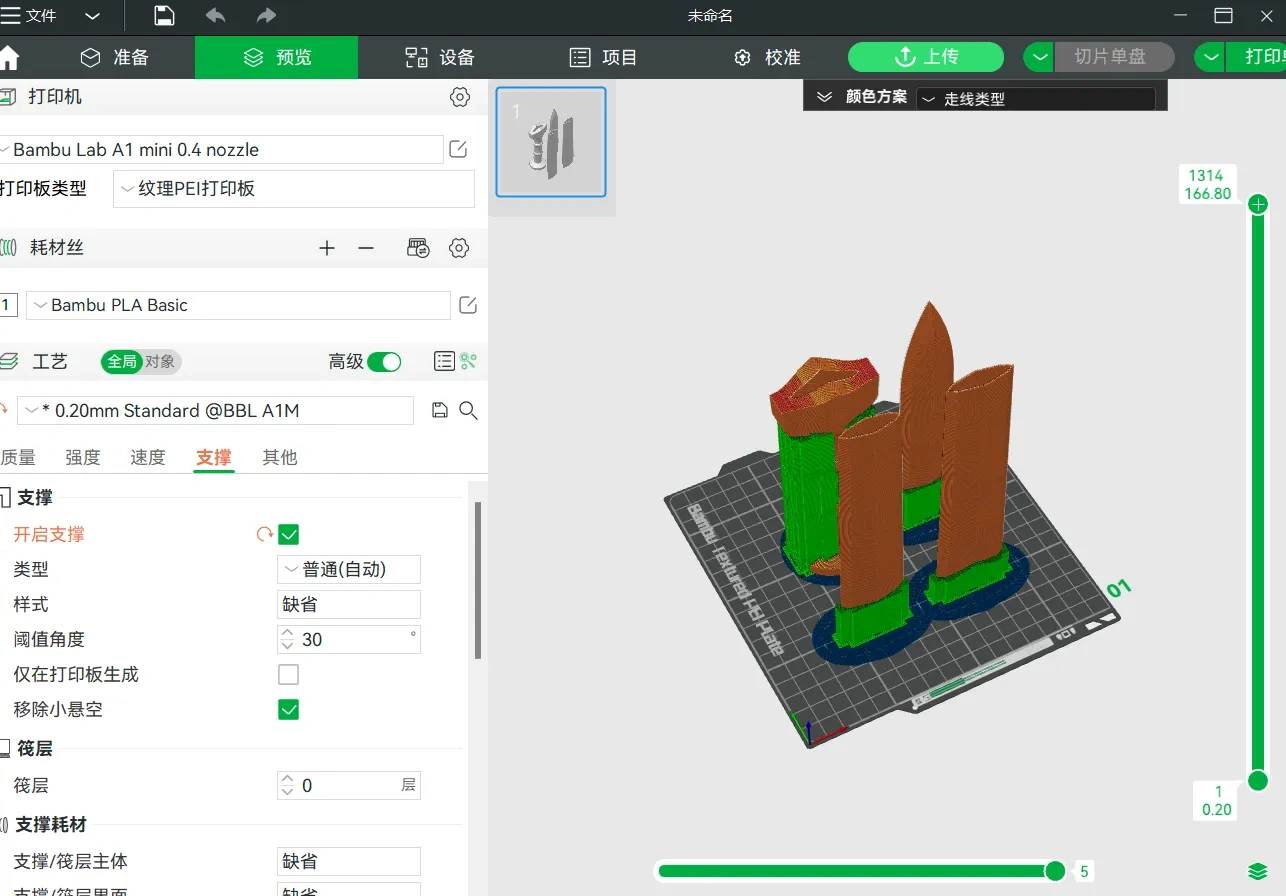Click the horizontal move slider handle
Image resolution: width=1286 pixels, height=896 pixels.
click(x=1055, y=871)
